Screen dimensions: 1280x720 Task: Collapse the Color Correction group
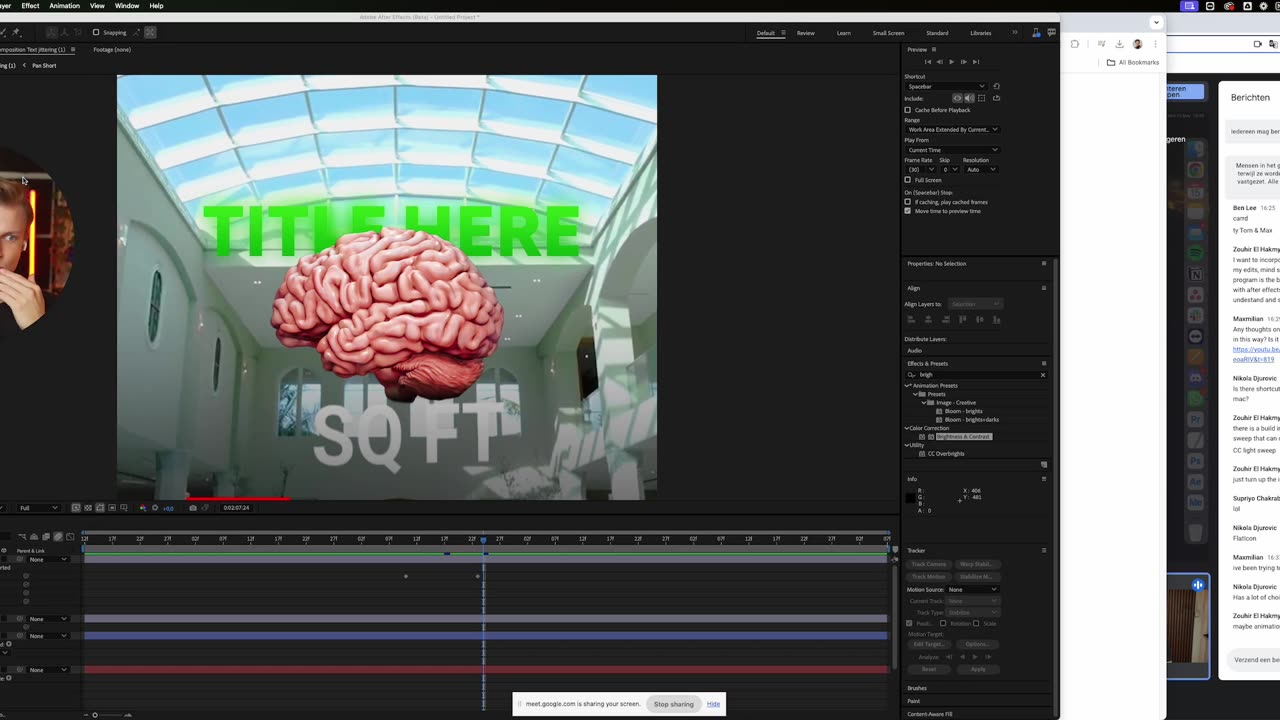908,428
